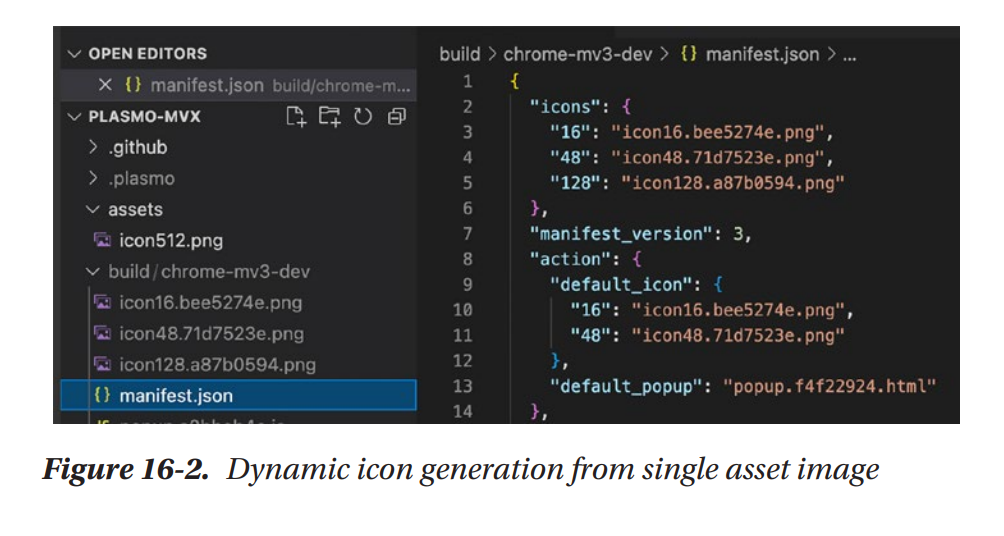The width and height of the screenshot is (1004, 536).
Task: Collapse the build/chrome-mv3-dev folder
Action: [x=93, y=272]
